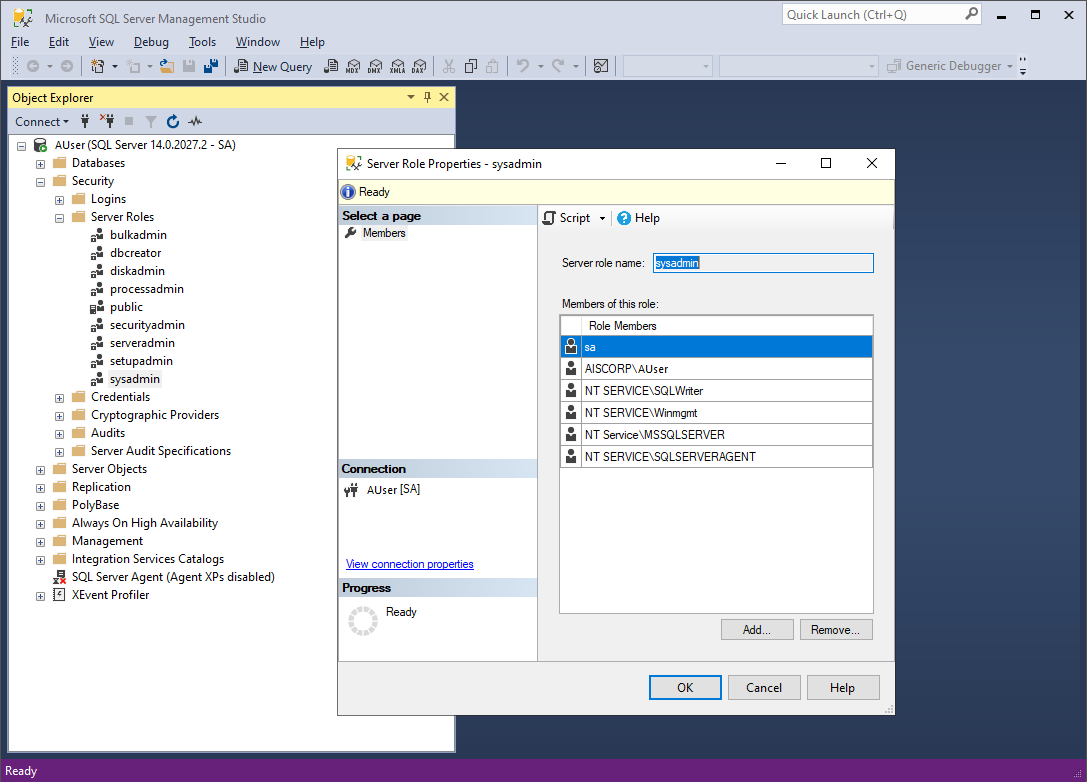Expand the Databases tree node
Image resolution: width=1087 pixels, height=782 pixels.
[41, 163]
